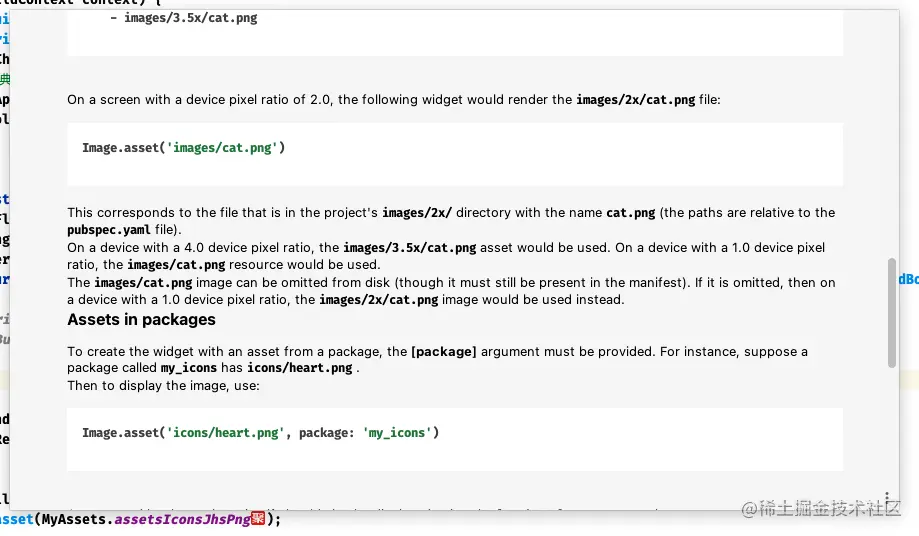
Task: Click "package:" parameter name in the code snippet
Action: pyautogui.click(x=327, y=433)
